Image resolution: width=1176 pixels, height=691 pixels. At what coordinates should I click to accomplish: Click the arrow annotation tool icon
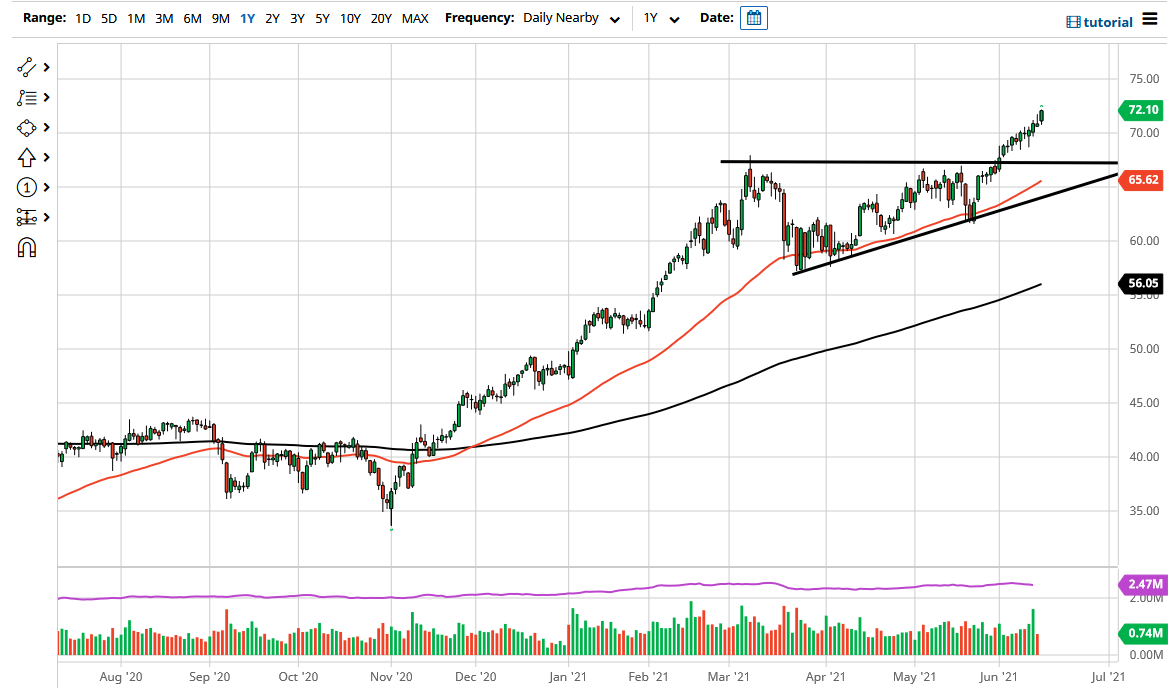[27, 157]
